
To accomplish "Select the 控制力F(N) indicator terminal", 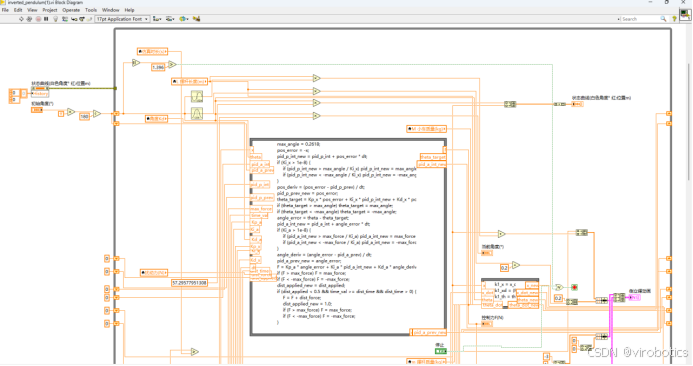I will point(487,324).
